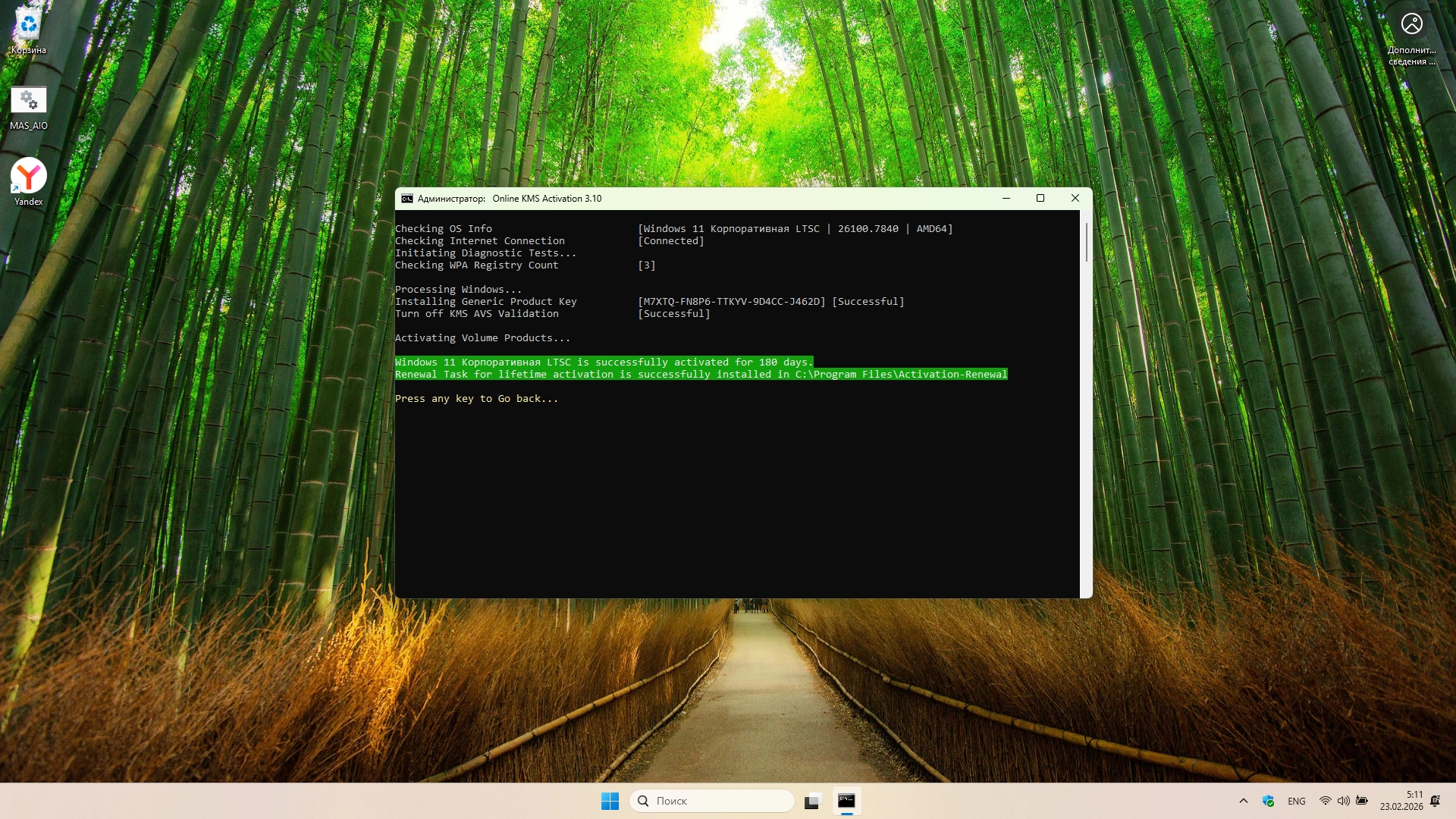
Task: Click the console window vertical scrollbar
Action: pyautogui.click(x=1086, y=243)
